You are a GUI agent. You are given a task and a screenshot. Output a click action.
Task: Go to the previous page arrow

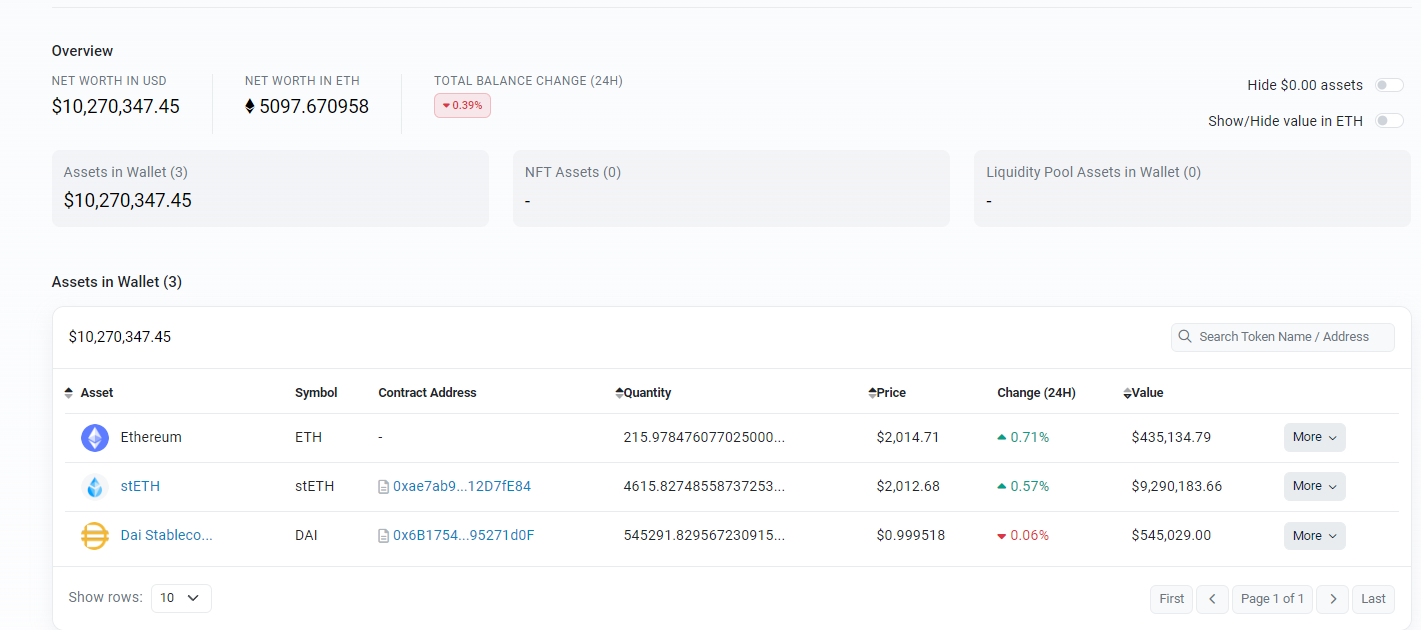point(1212,599)
